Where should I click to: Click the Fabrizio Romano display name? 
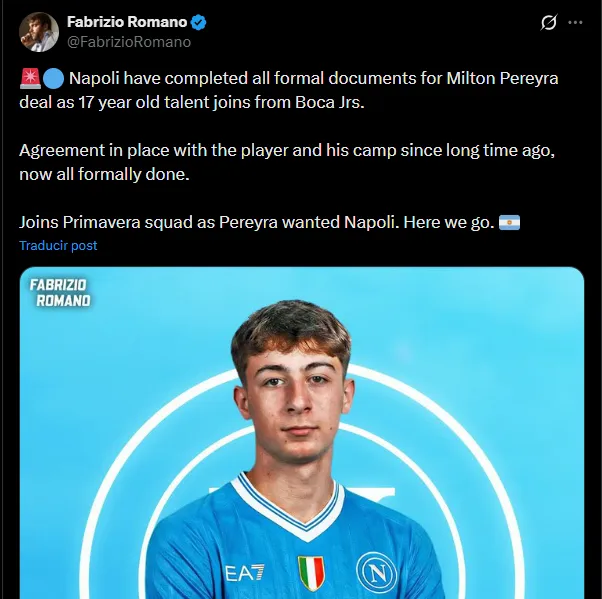pyautogui.click(x=127, y=22)
